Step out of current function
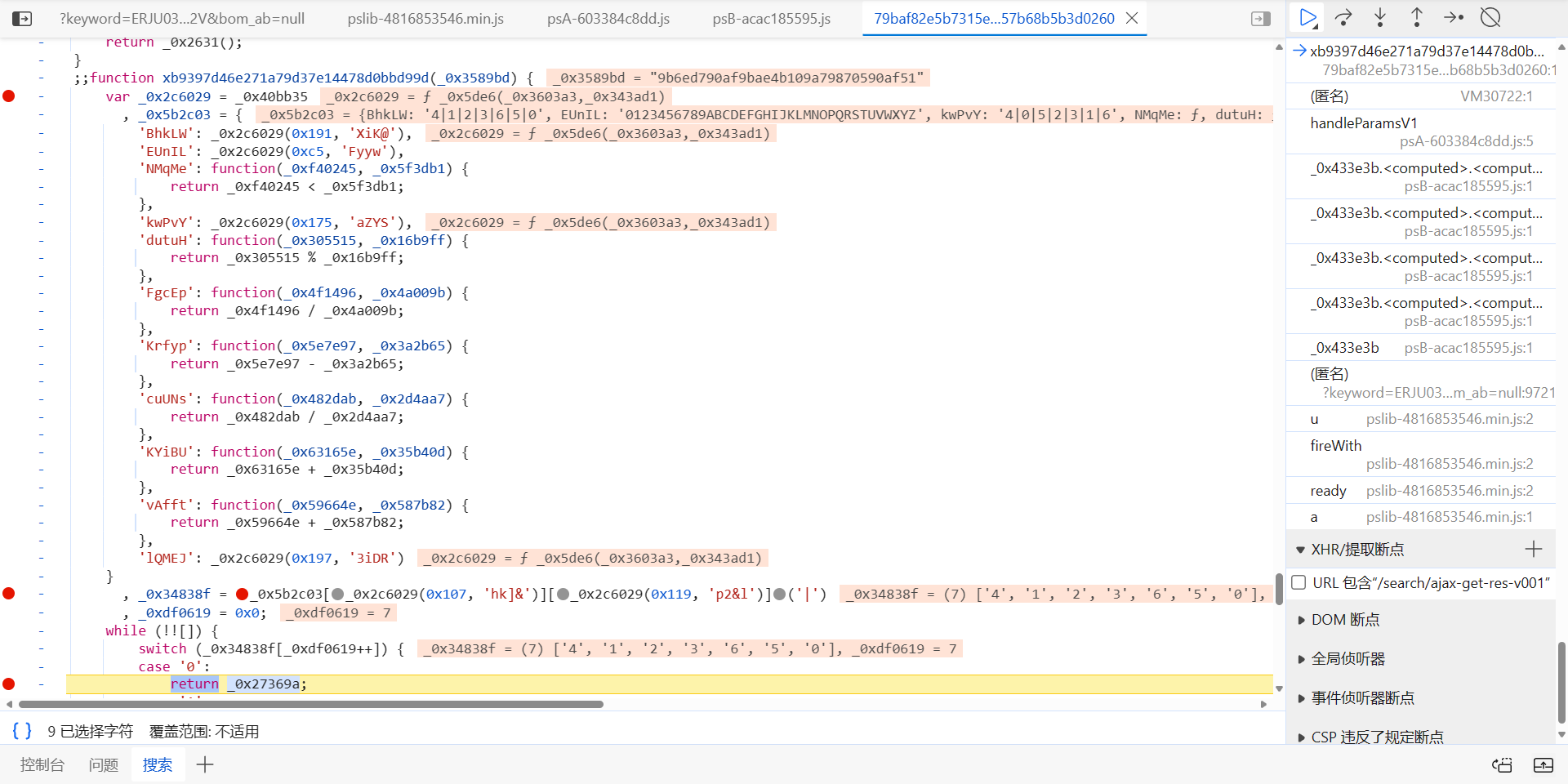Screen dimensions: 1568x784 (x=1417, y=17)
